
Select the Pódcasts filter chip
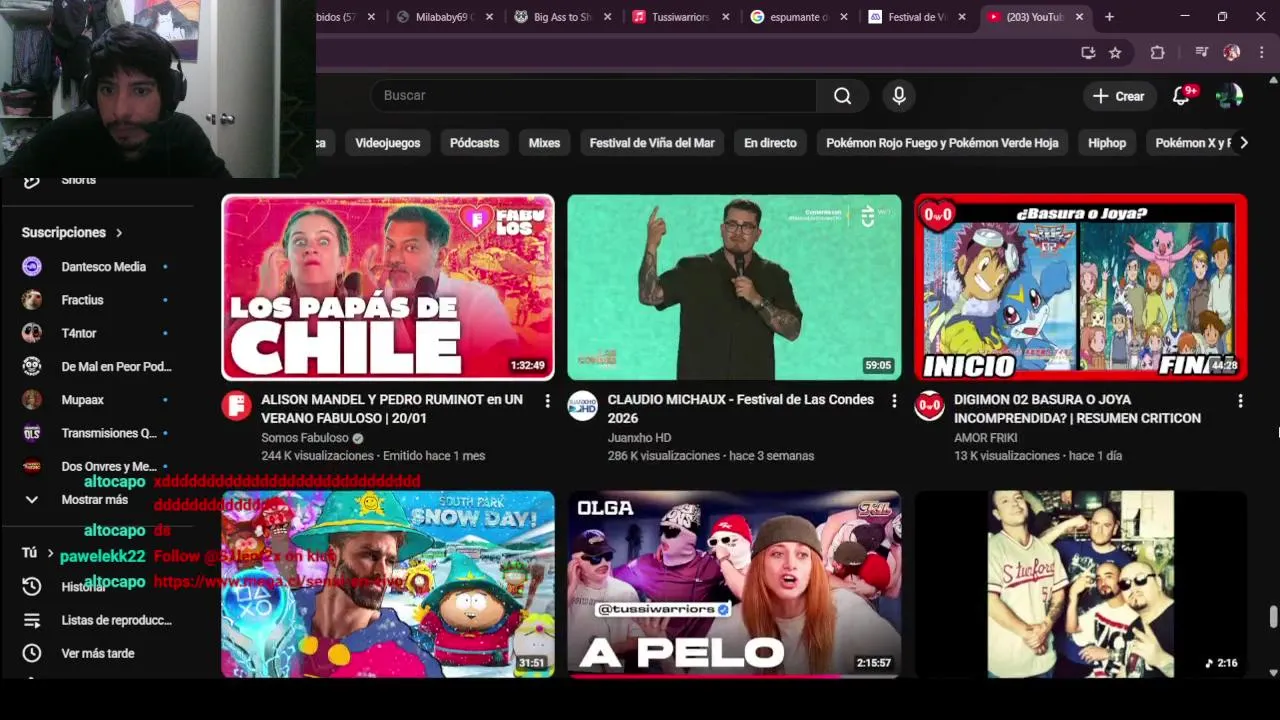coord(474,143)
